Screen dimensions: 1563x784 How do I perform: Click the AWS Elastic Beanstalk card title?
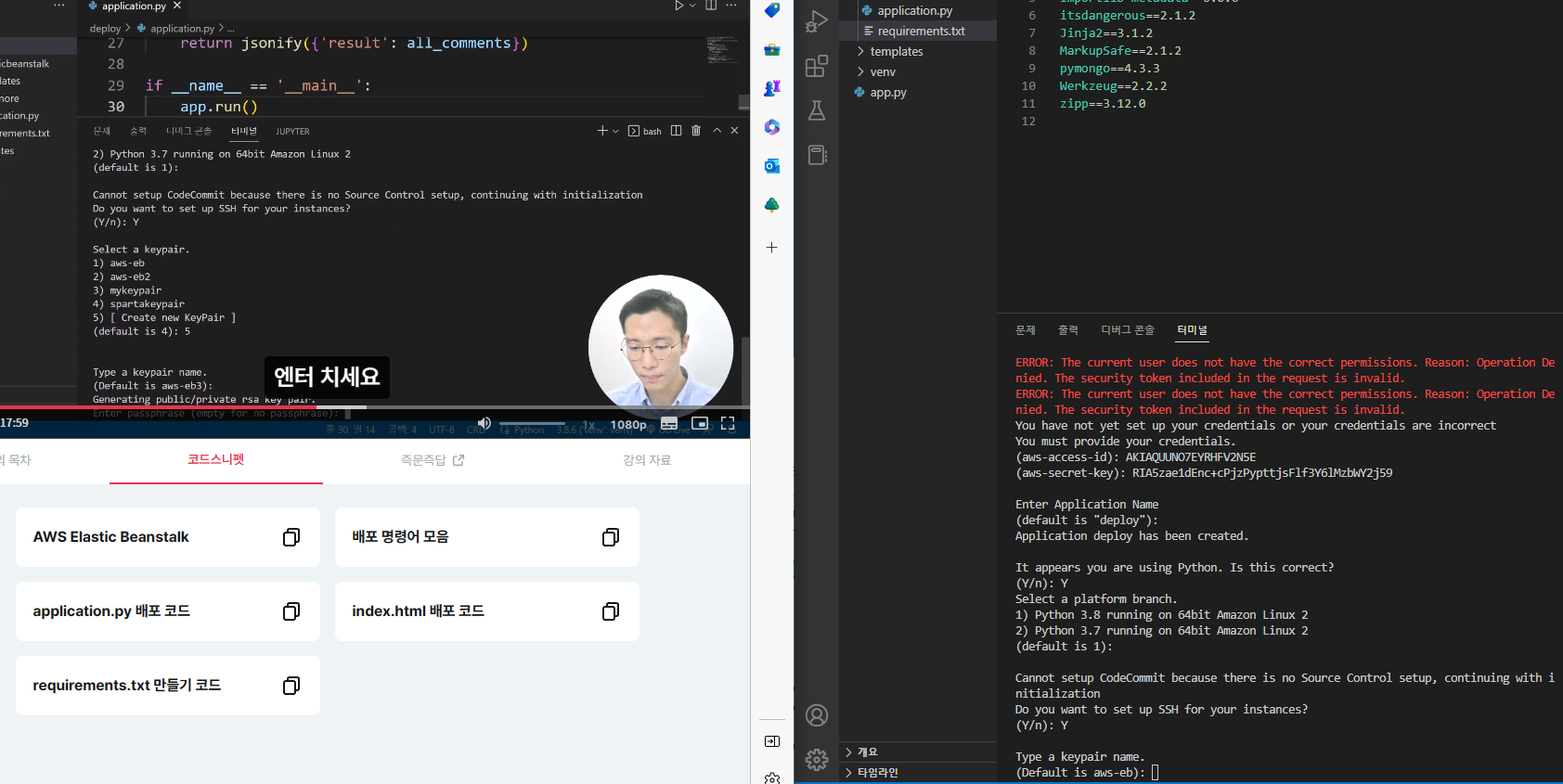click(x=110, y=537)
